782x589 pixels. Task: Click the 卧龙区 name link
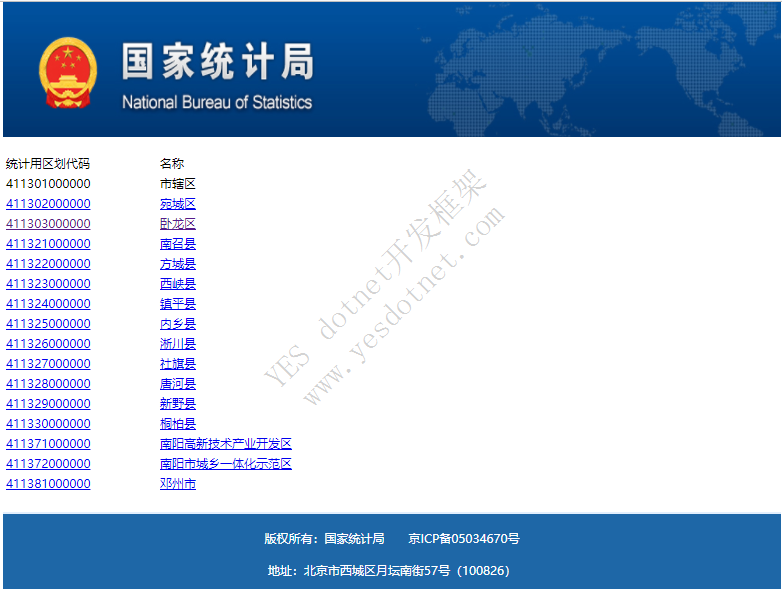[178, 224]
